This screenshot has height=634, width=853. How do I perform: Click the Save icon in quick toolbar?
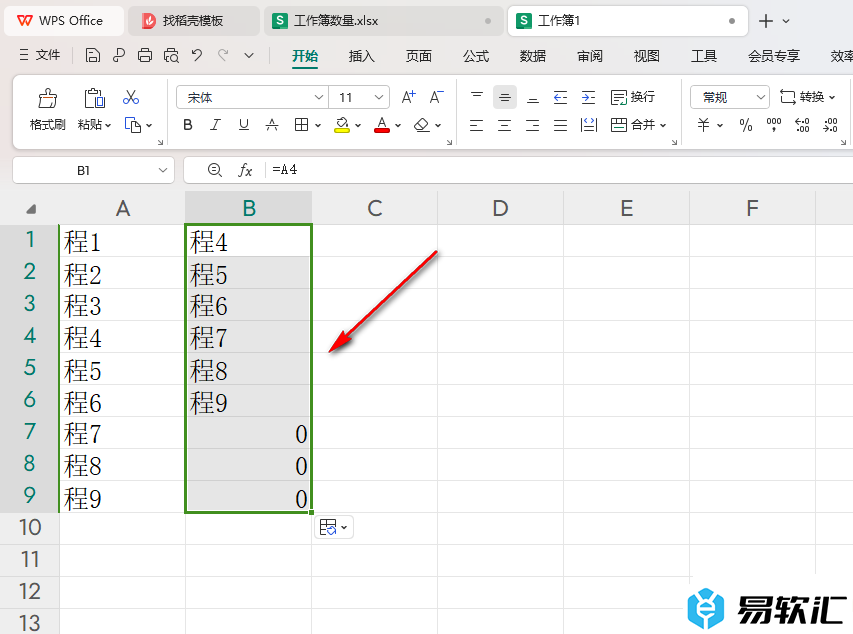(93, 55)
